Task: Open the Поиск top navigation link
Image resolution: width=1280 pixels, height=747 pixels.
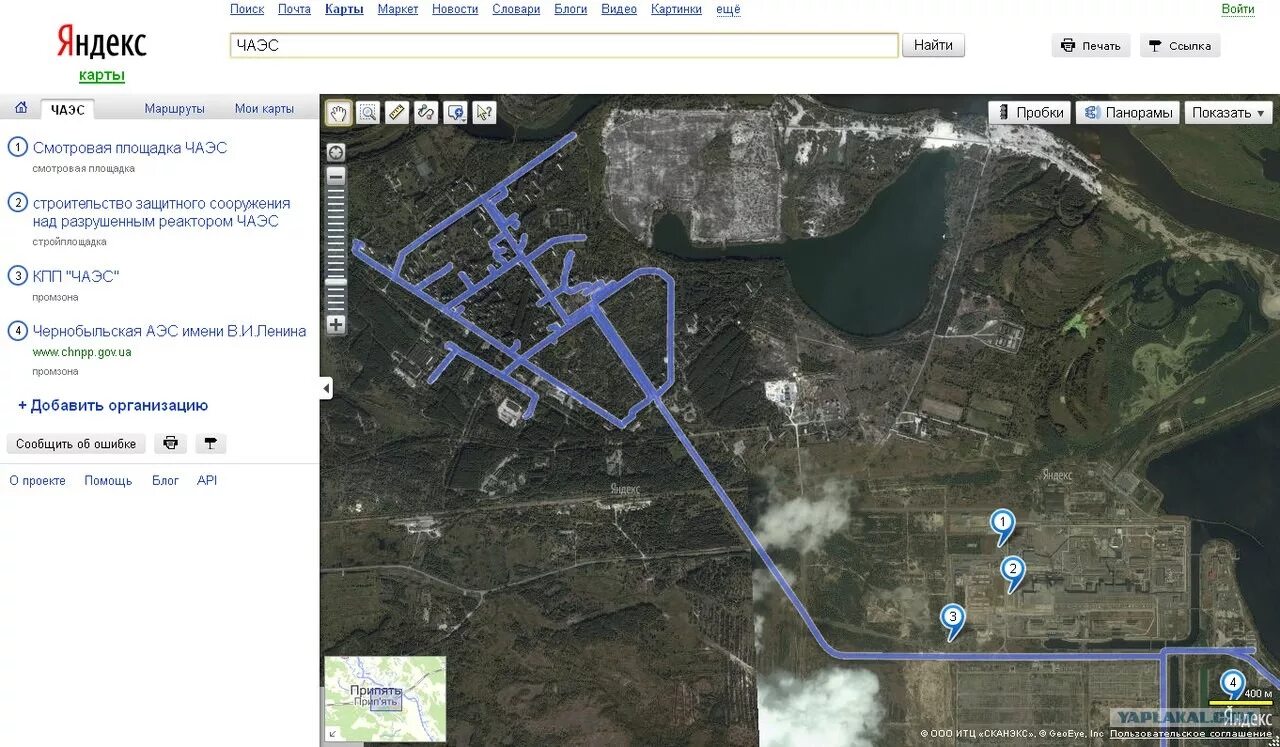Action: point(247,9)
